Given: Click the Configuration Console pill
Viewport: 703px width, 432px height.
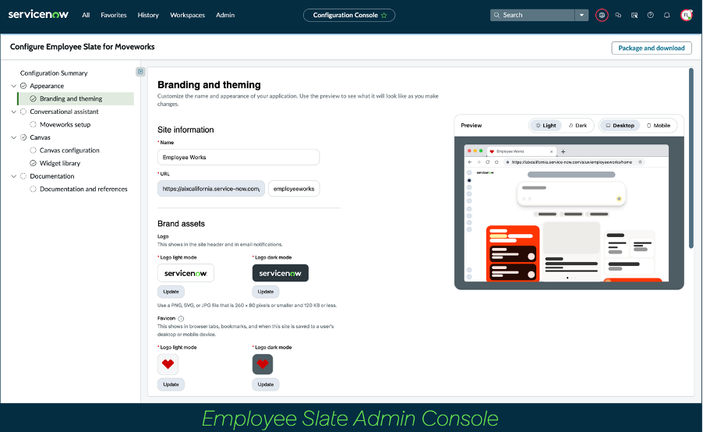Looking at the screenshot, I should (349, 15).
